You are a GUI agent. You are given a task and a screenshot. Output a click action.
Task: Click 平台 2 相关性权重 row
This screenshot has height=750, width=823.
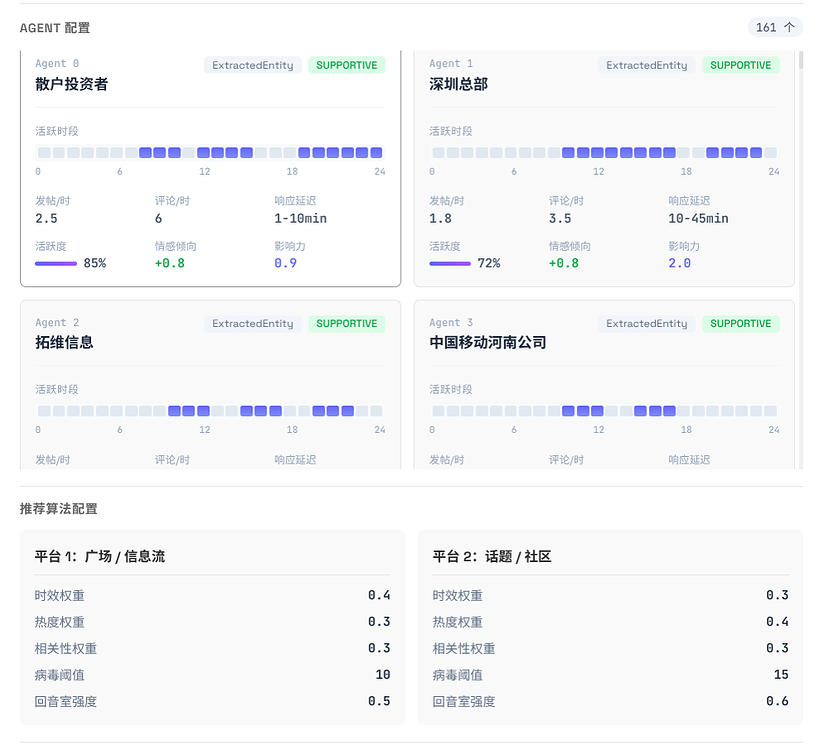click(610, 648)
